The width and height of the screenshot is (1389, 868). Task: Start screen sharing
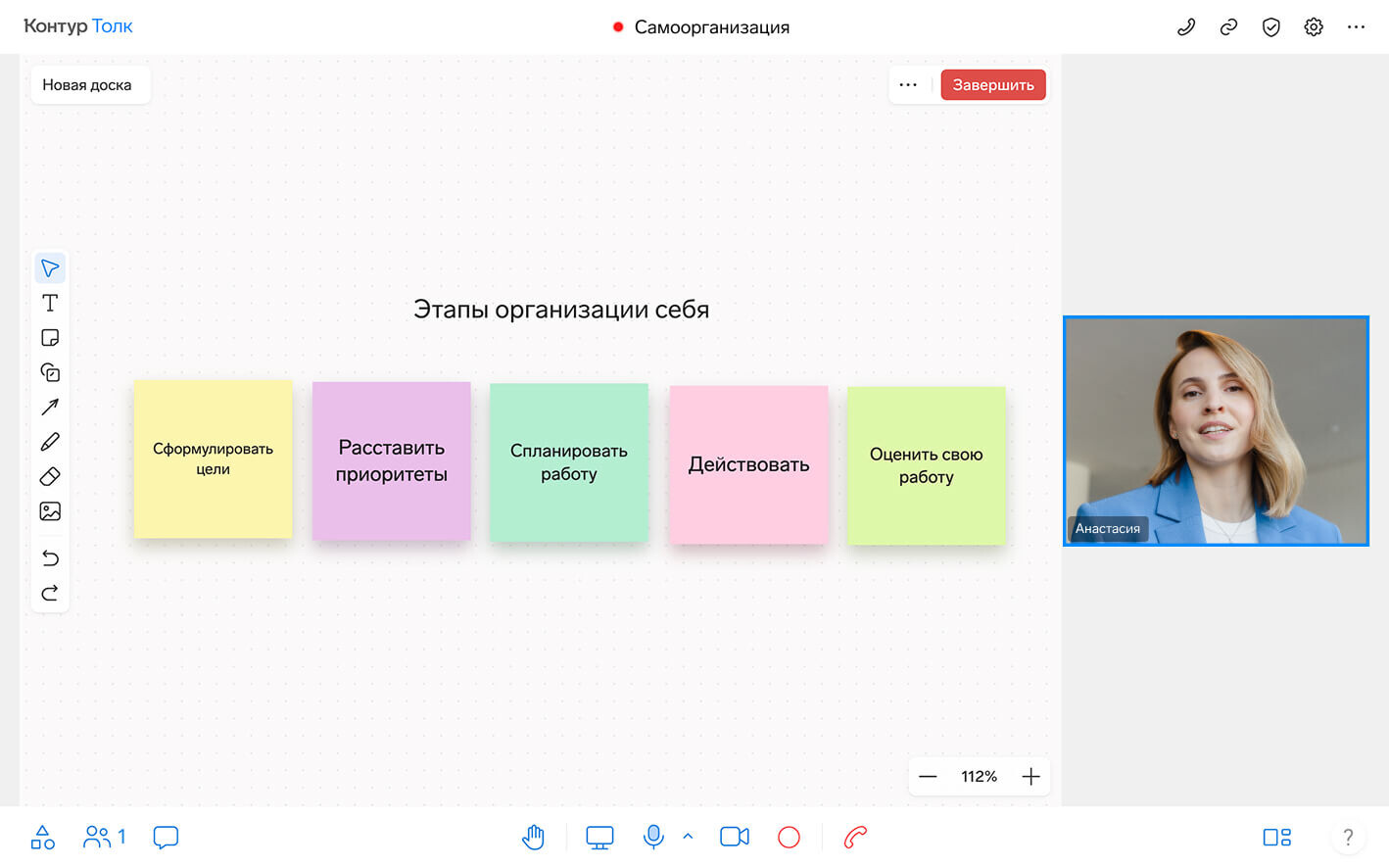point(599,837)
